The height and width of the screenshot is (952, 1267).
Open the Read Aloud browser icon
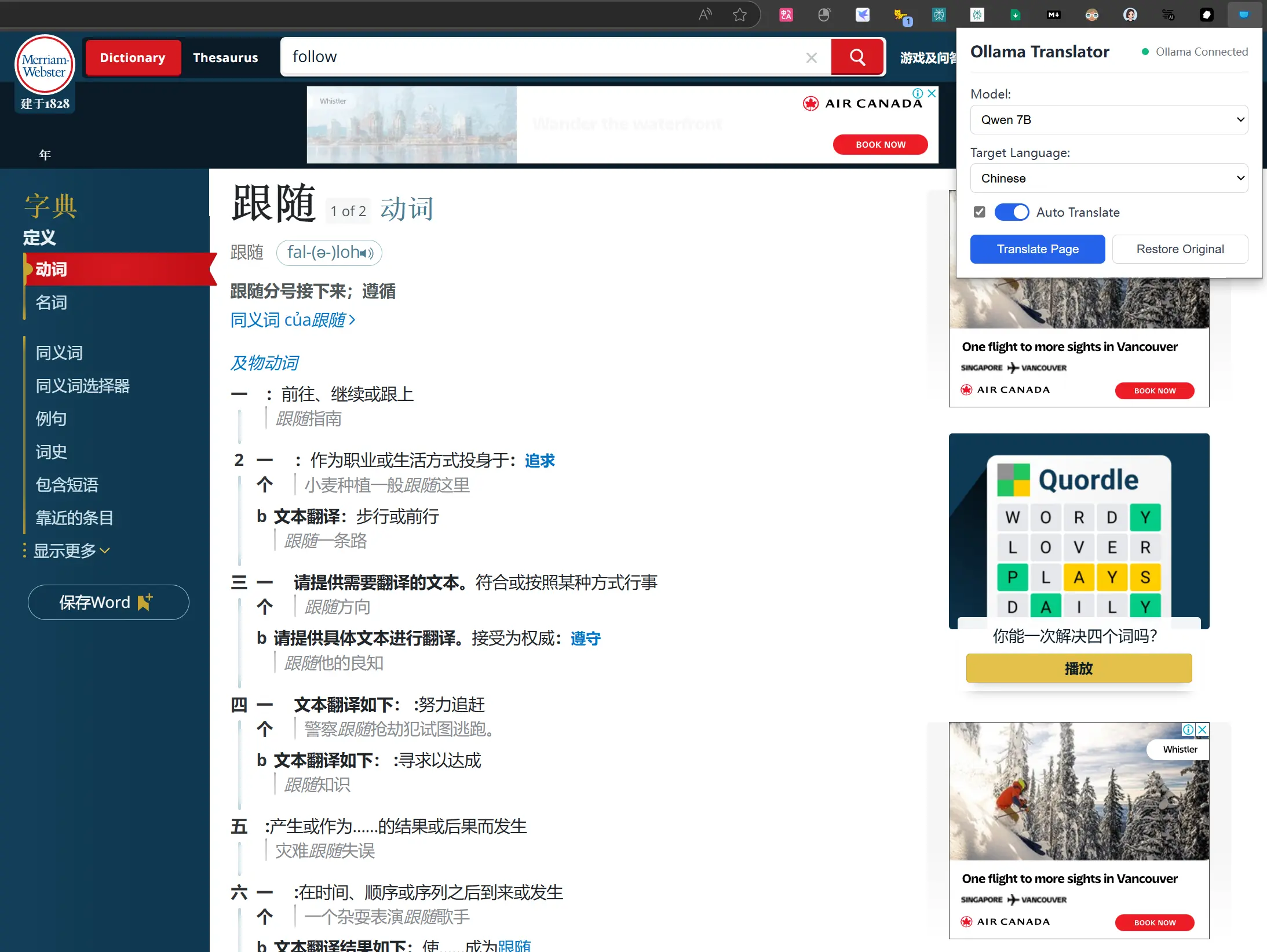coord(704,14)
